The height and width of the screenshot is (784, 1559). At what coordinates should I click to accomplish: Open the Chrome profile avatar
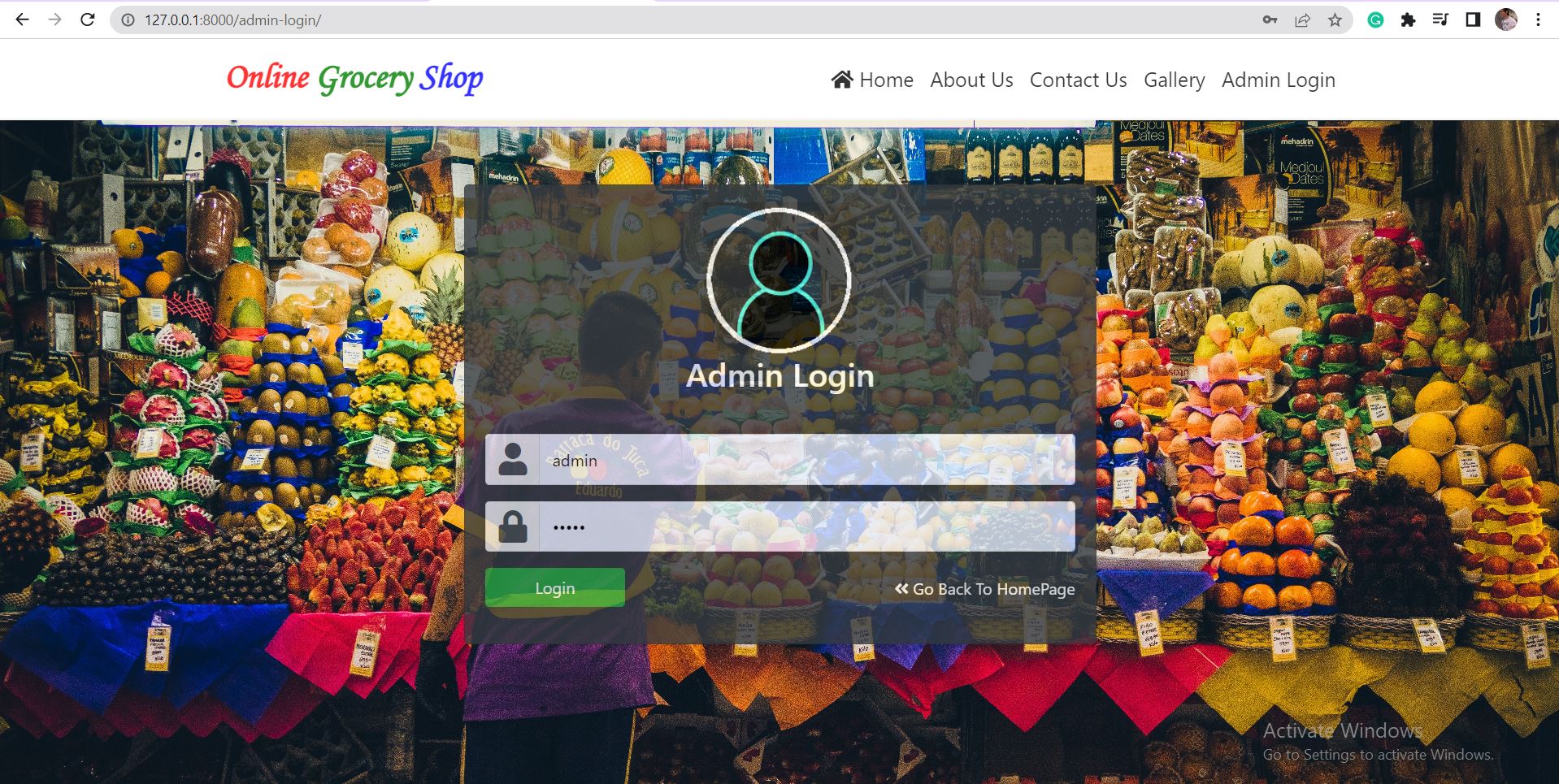tap(1506, 20)
